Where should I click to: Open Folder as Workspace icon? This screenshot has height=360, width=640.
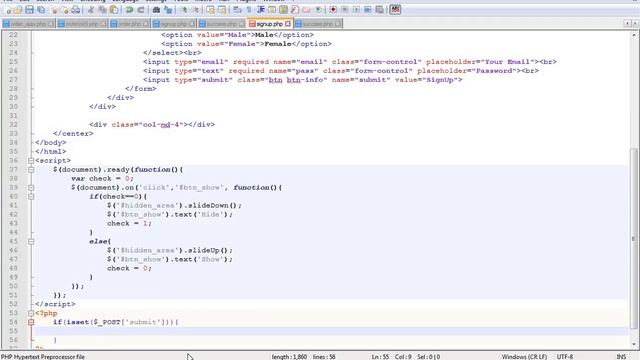point(306,10)
